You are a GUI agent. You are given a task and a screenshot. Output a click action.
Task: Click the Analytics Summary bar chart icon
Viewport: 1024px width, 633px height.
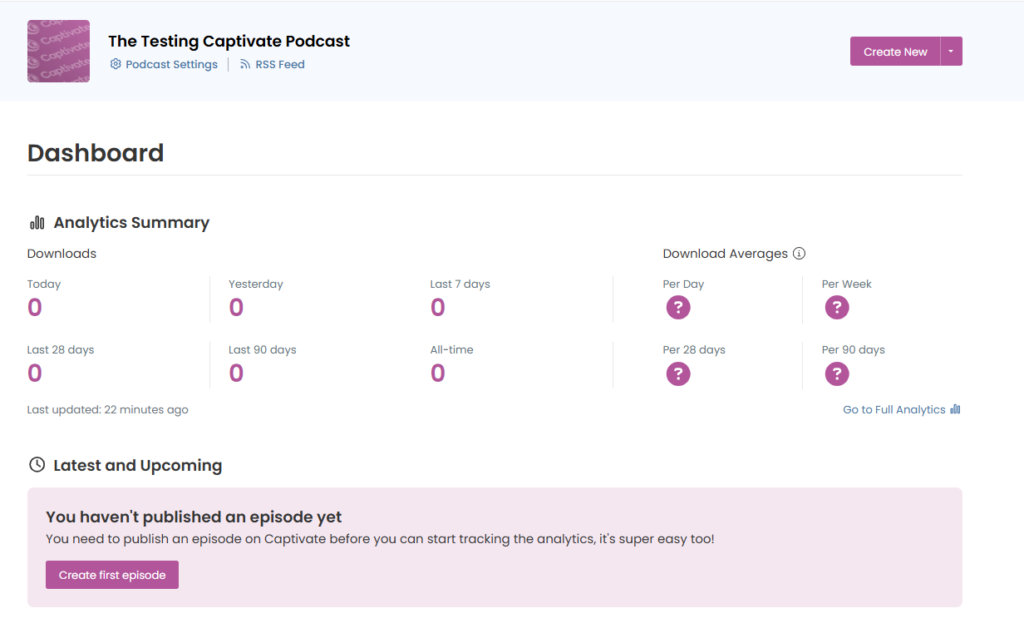[x=37, y=223]
